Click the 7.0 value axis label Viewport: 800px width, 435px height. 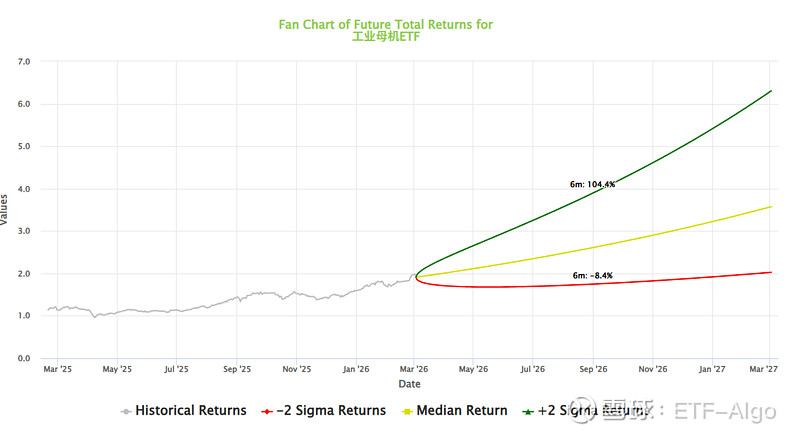click(24, 62)
